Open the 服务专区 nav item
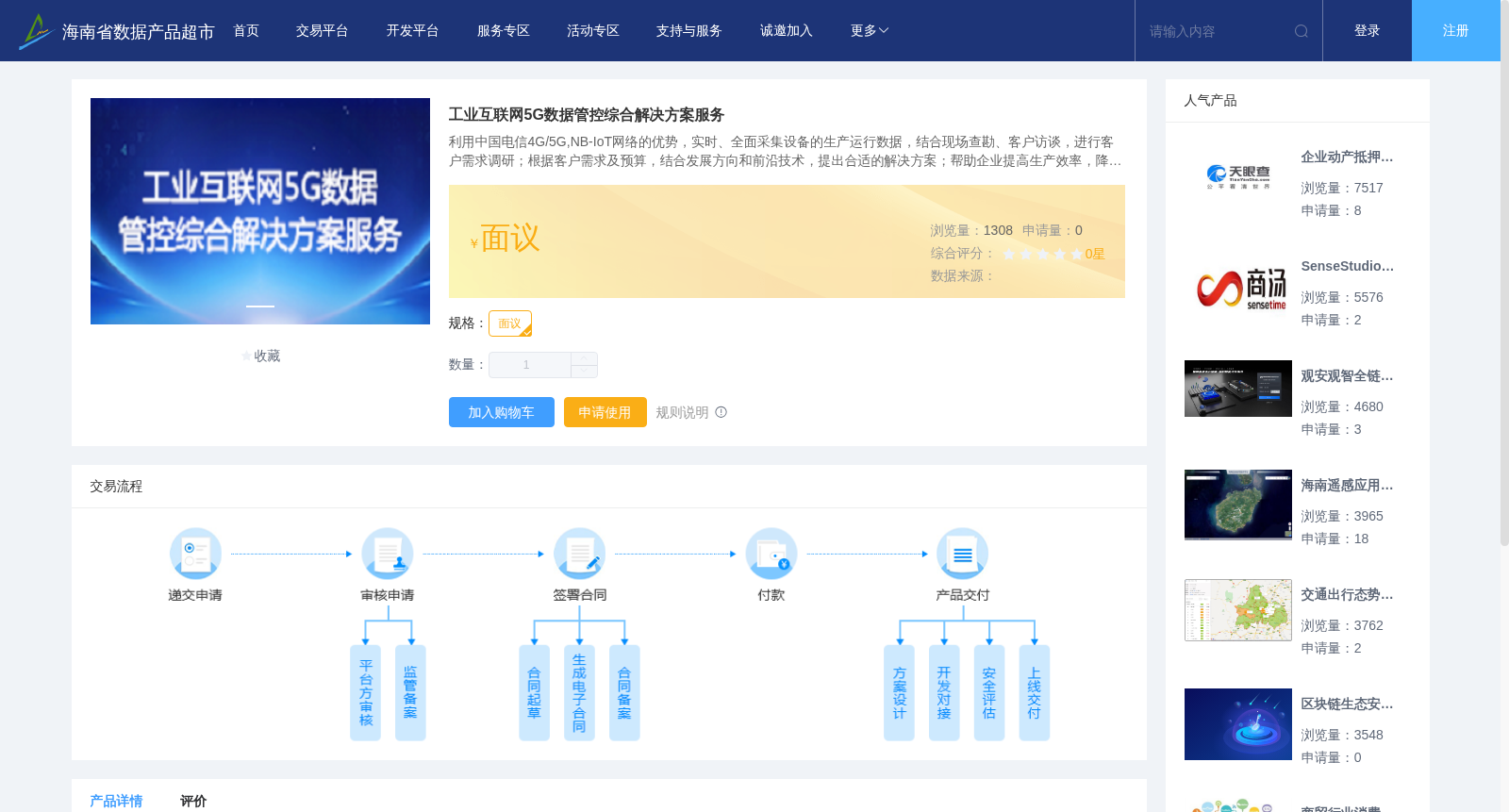 click(504, 31)
